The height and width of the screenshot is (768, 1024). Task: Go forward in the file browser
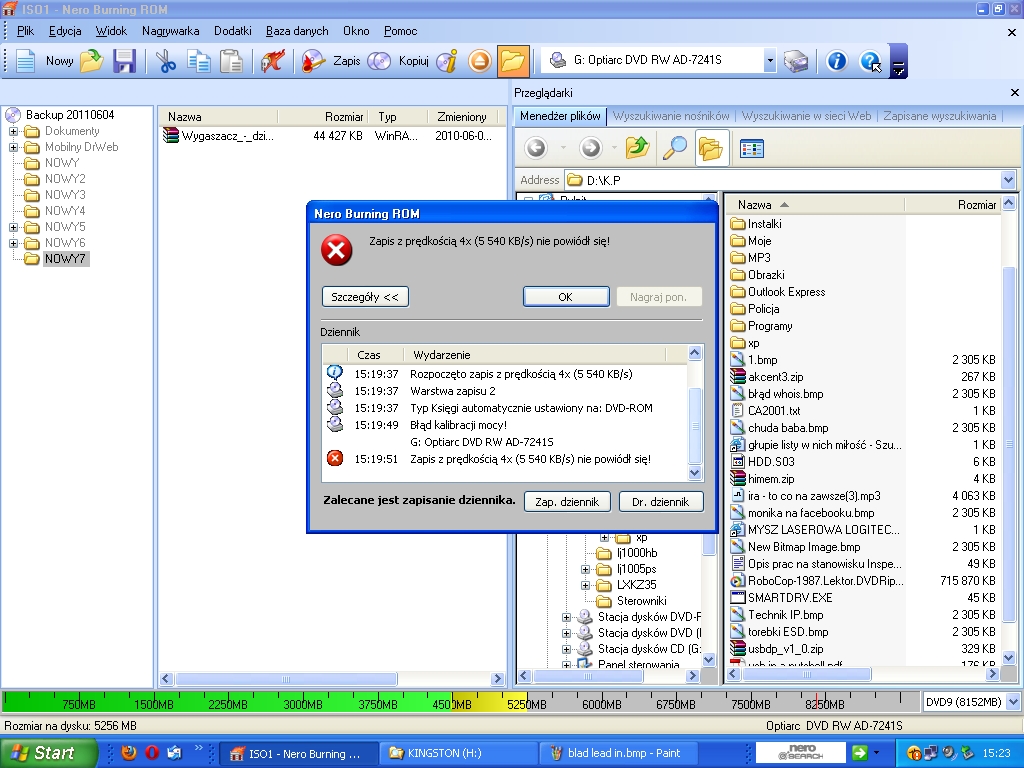tap(590, 148)
